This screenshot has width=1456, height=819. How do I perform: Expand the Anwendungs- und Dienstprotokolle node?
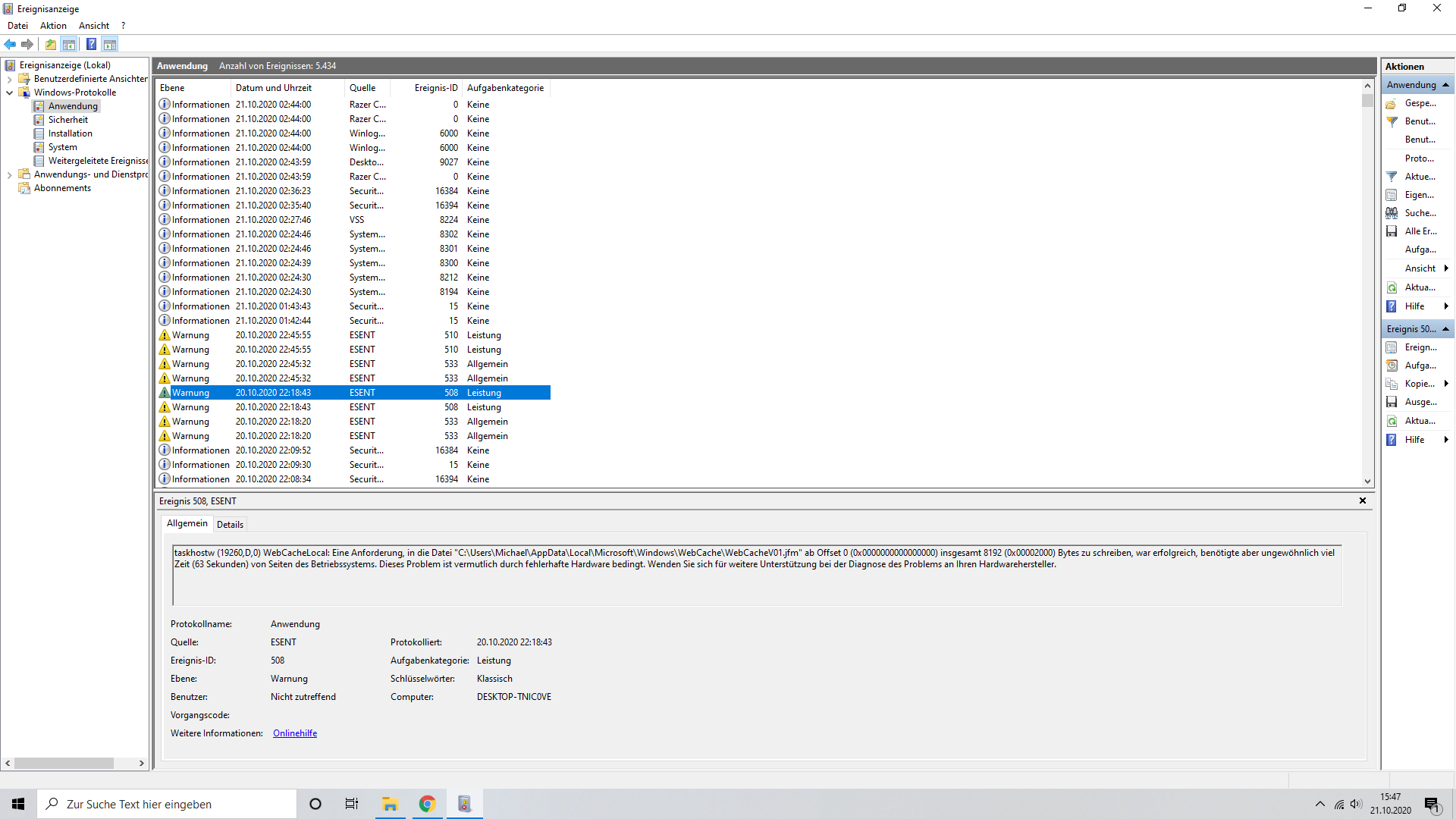tap(9, 174)
